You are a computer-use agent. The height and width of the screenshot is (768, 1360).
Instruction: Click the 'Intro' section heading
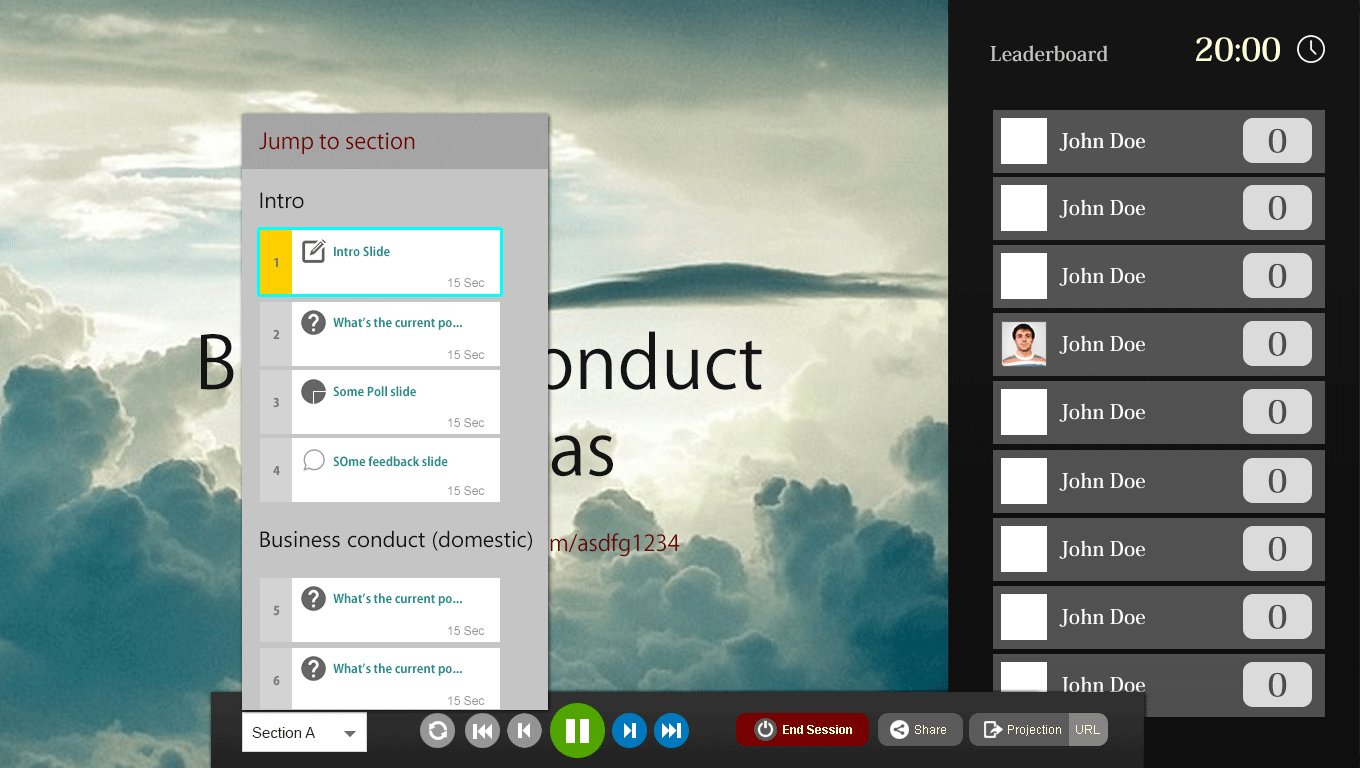[x=282, y=201]
